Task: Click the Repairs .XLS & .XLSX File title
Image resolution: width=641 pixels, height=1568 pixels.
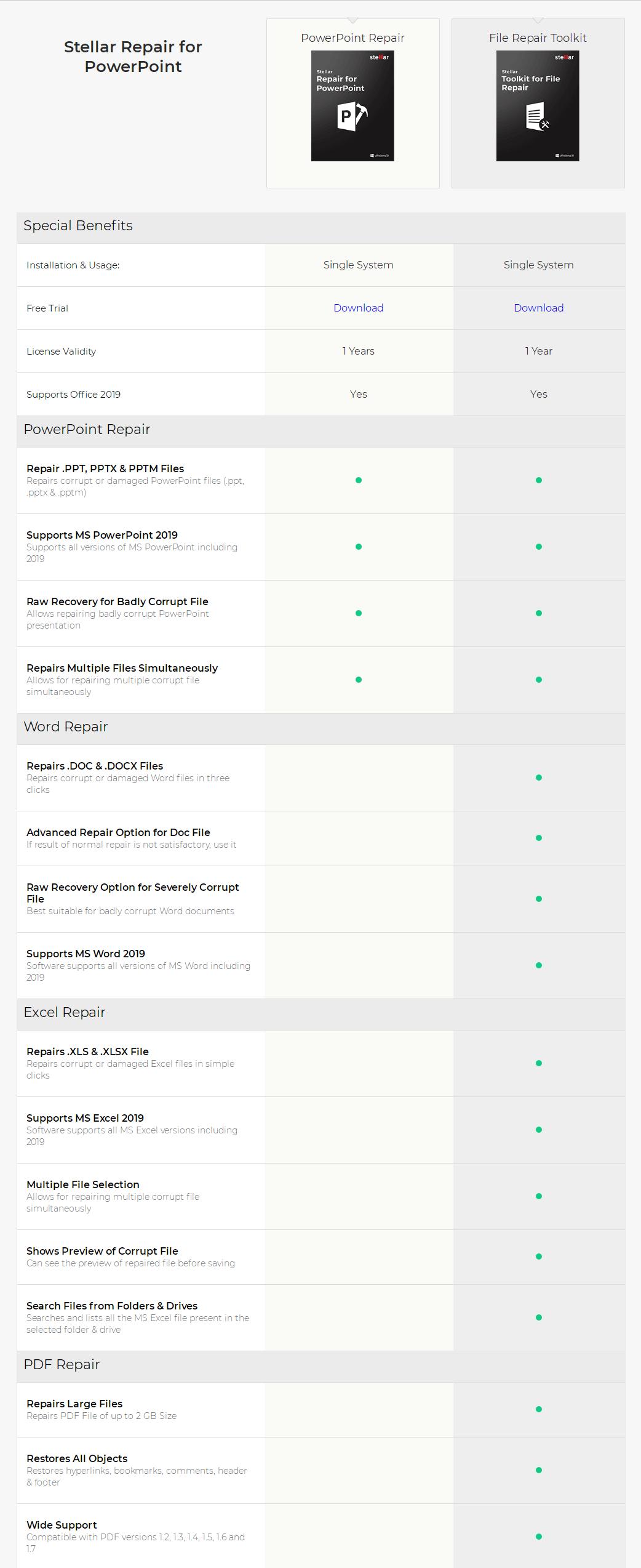Action: coord(88,1051)
